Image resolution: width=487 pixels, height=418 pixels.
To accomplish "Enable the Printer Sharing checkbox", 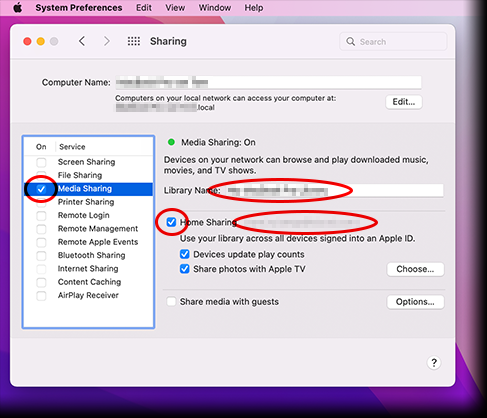I will coord(41,202).
